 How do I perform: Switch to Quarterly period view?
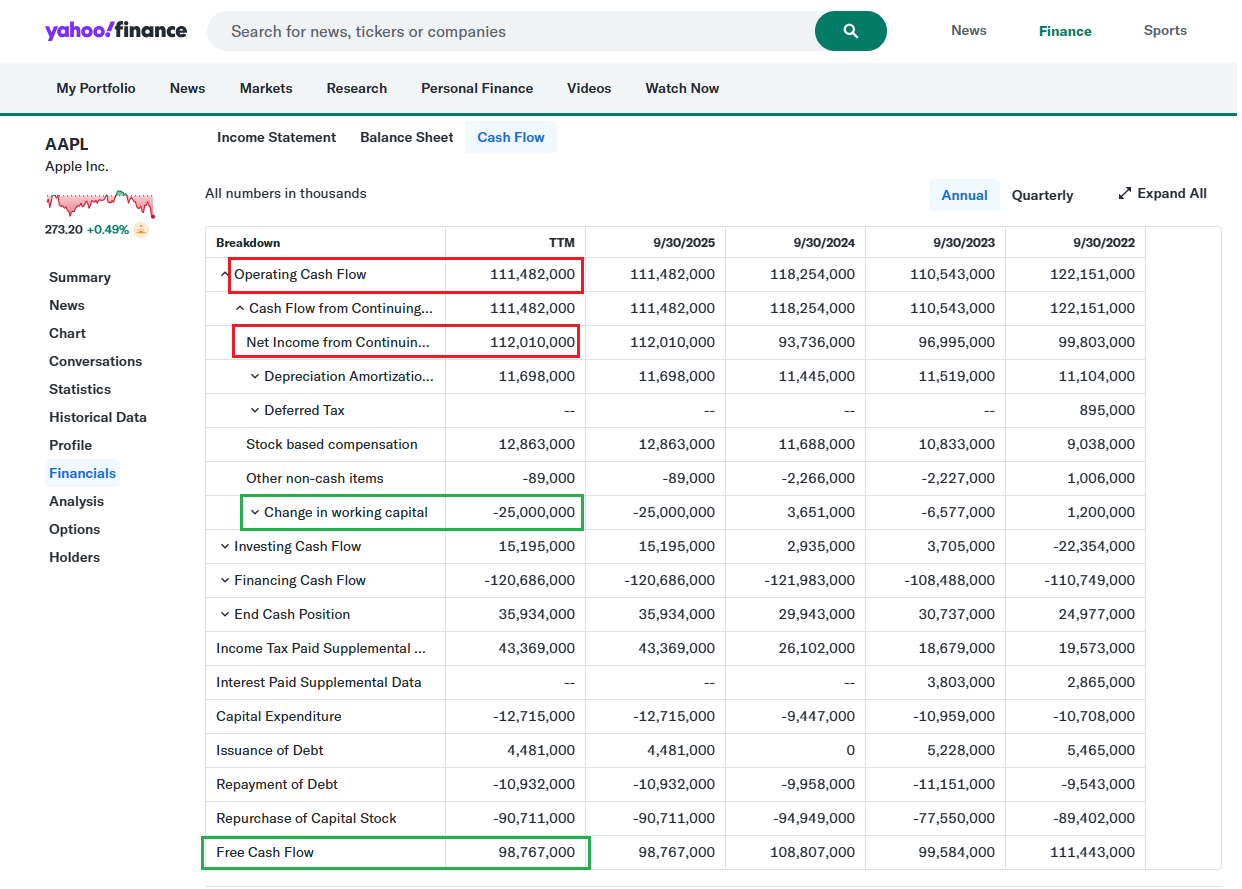(1042, 195)
